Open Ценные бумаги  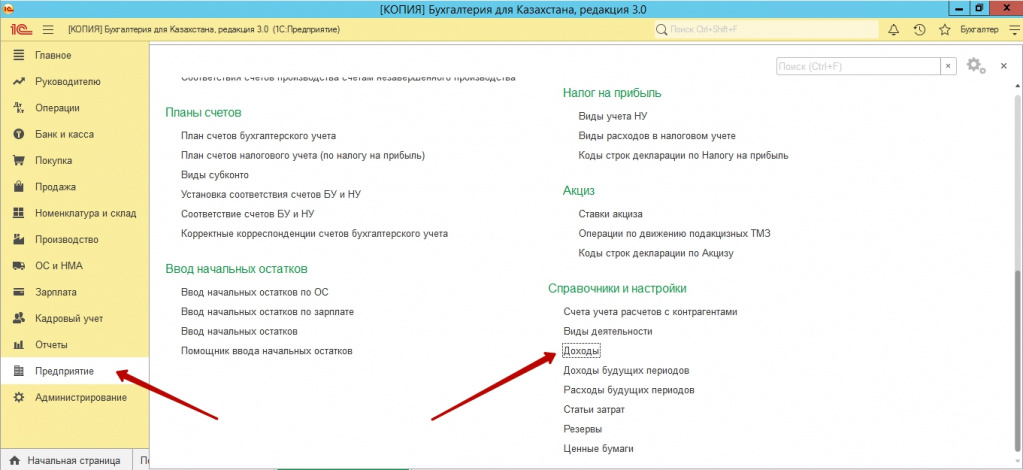pos(598,449)
